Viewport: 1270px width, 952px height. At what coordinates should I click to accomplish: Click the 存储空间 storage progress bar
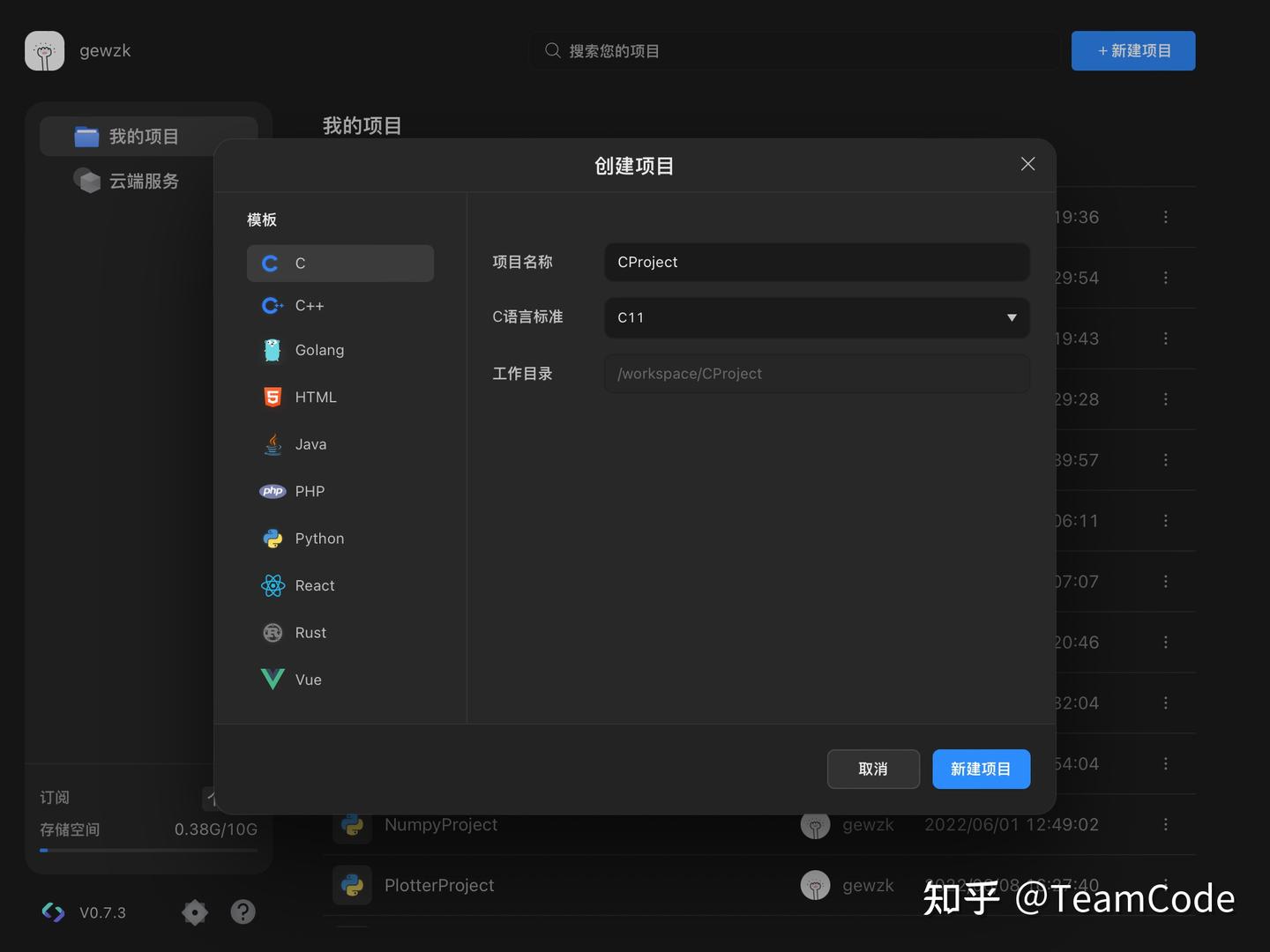148,850
